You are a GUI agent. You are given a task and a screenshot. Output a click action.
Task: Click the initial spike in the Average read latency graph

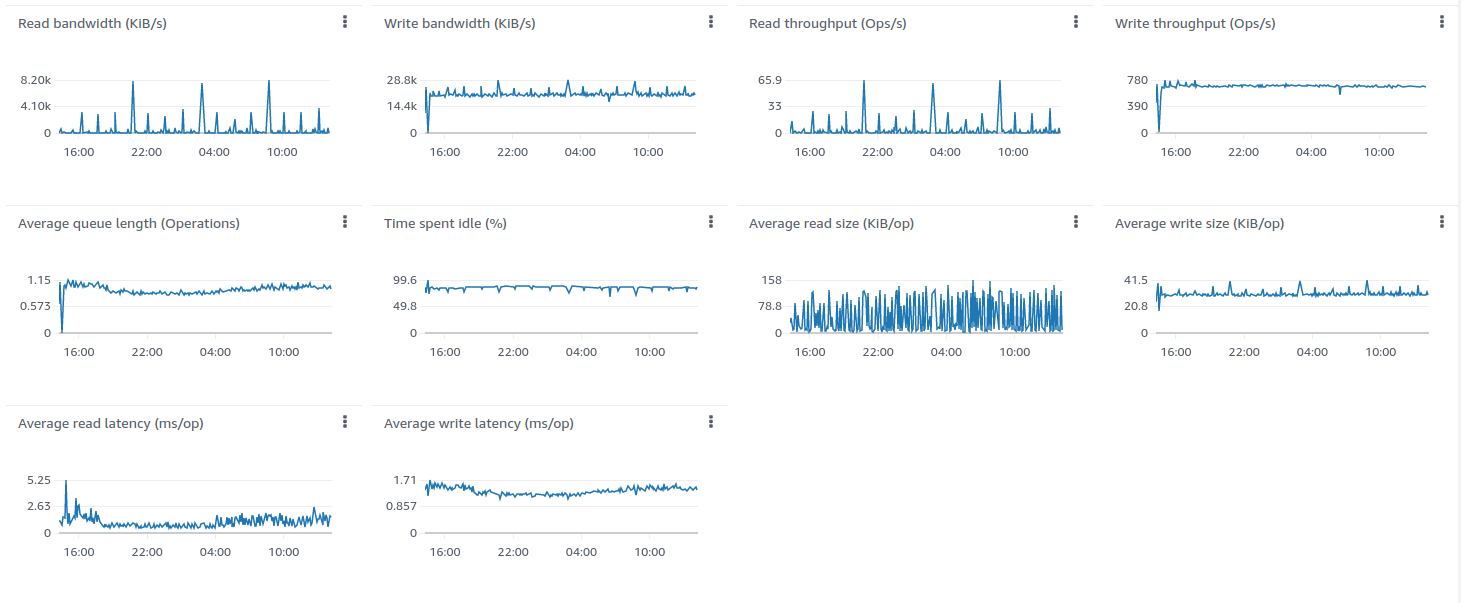(66, 483)
